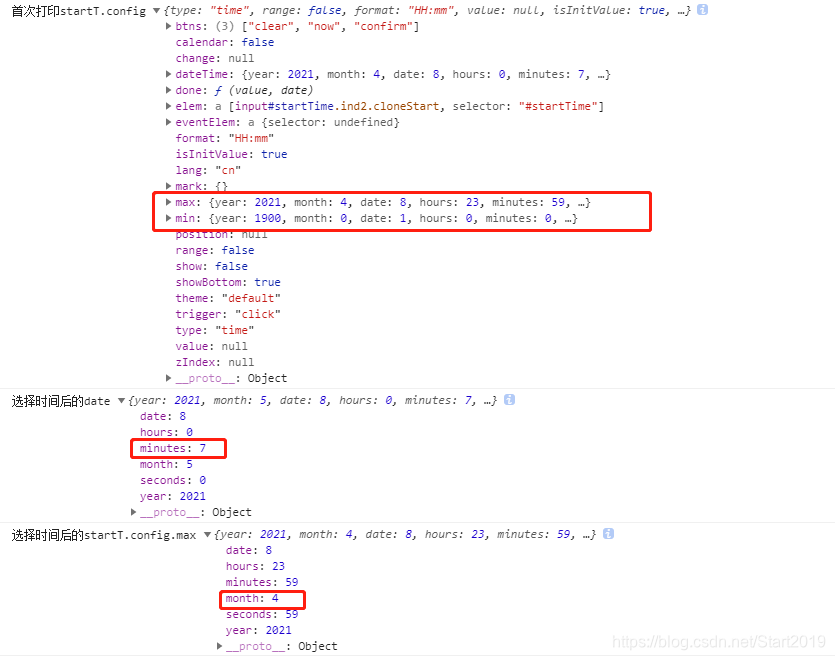Select 'year: 2021' in date object
The image size is (835, 660).
(x=173, y=496)
